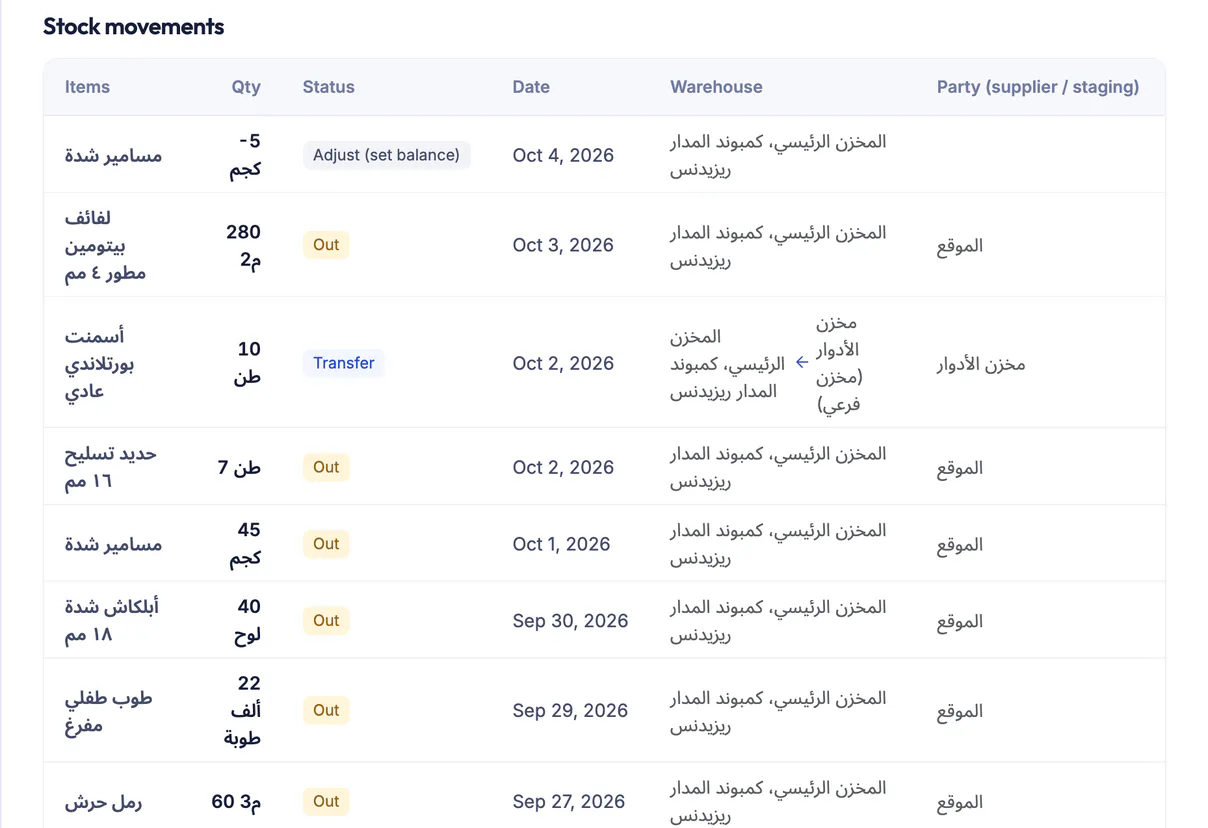
Task: Click the date Oct 4, 2026
Action: (563, 155)
